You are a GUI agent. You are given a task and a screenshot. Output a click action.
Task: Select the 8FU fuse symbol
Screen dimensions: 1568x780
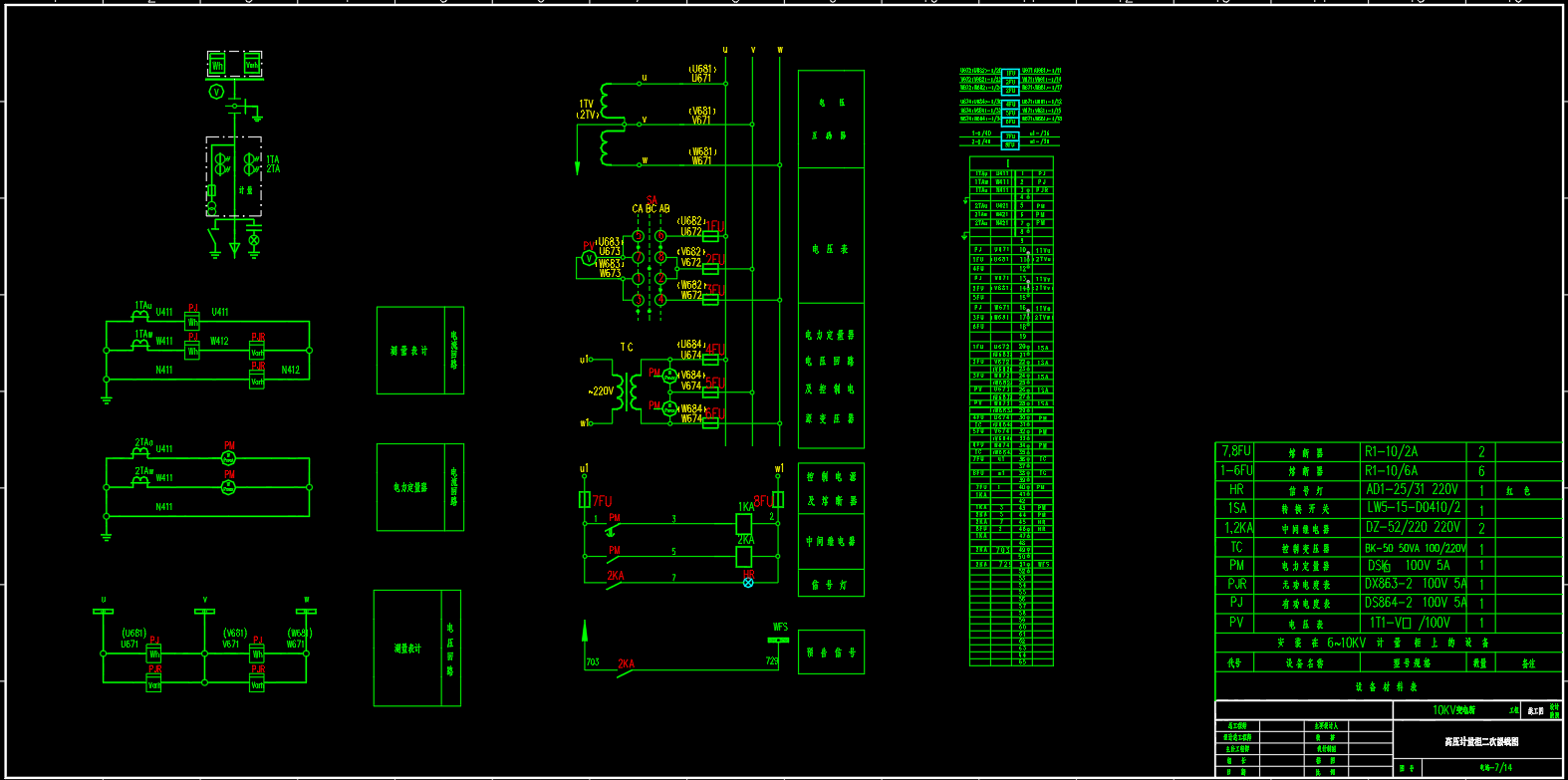(778, 500)
